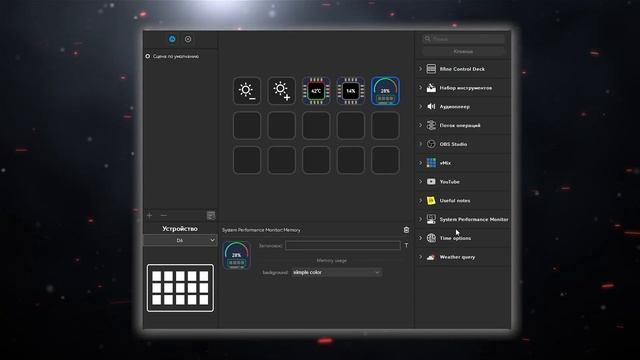Delete the action with the trash icon
The height and width of the screenshot is (360, 640).
pos(406,230)
